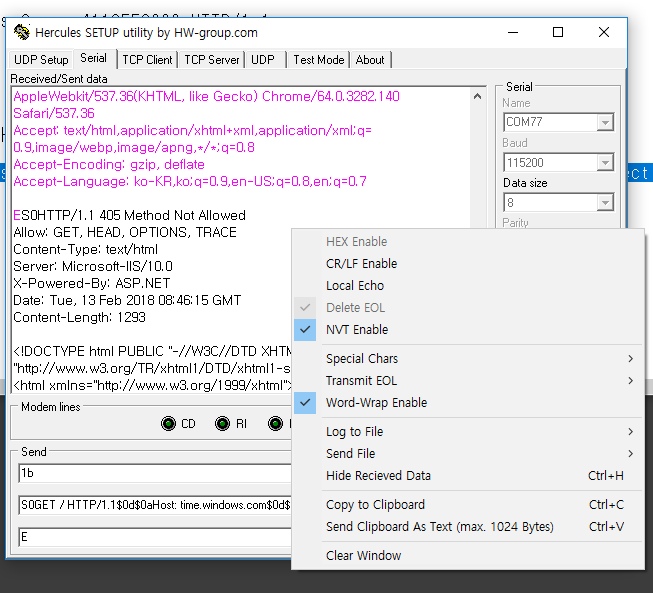Open the COM77 port name dropdown
Image resolution: width=653 pixels, height=593 pixels.
(x=605, y=122)
